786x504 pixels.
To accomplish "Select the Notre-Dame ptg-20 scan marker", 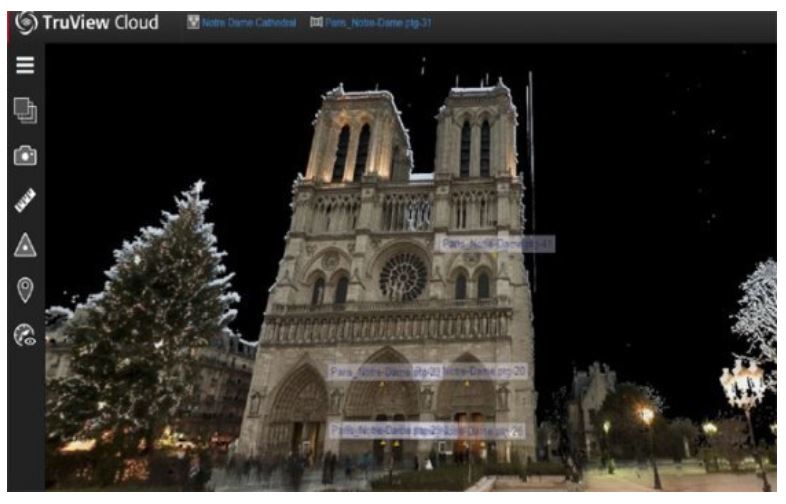I will click(487, 371).
